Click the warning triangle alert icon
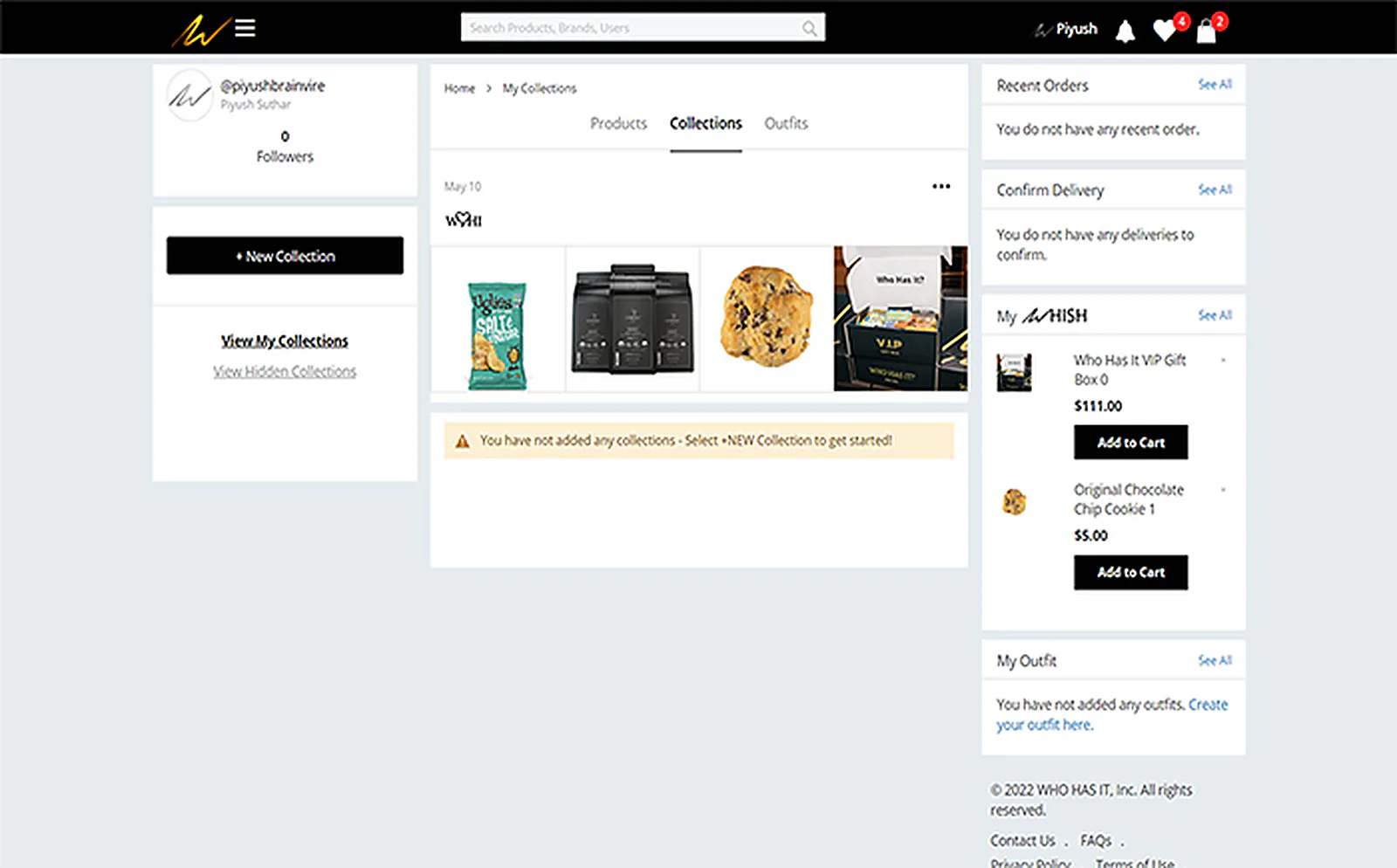 [x=463, y=441]
